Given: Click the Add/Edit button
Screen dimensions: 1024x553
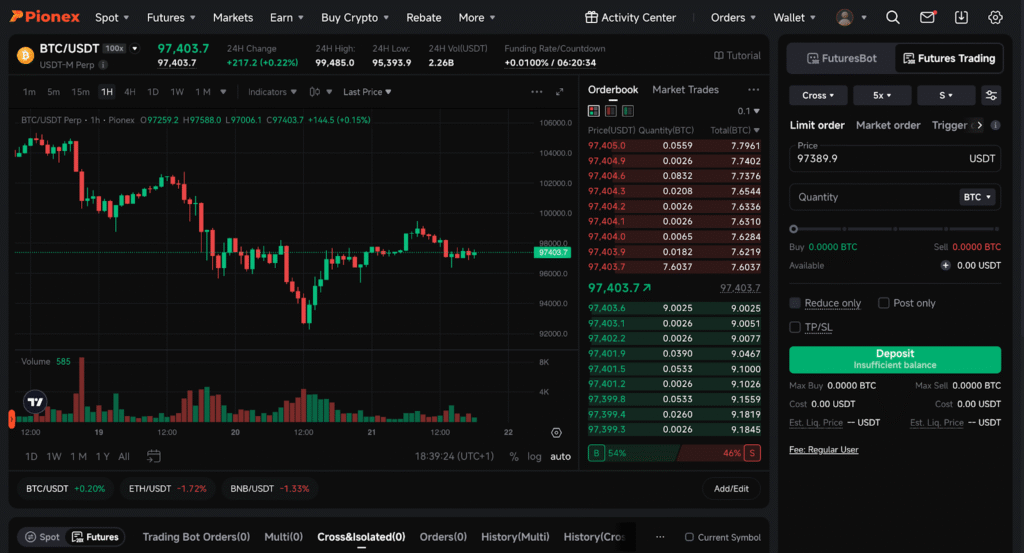Looking at the screenshot, I should [731, 488].
